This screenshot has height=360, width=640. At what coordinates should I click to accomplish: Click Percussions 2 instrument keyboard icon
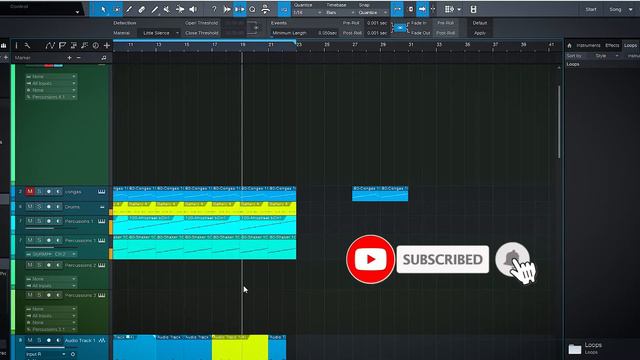pos(101,265)
